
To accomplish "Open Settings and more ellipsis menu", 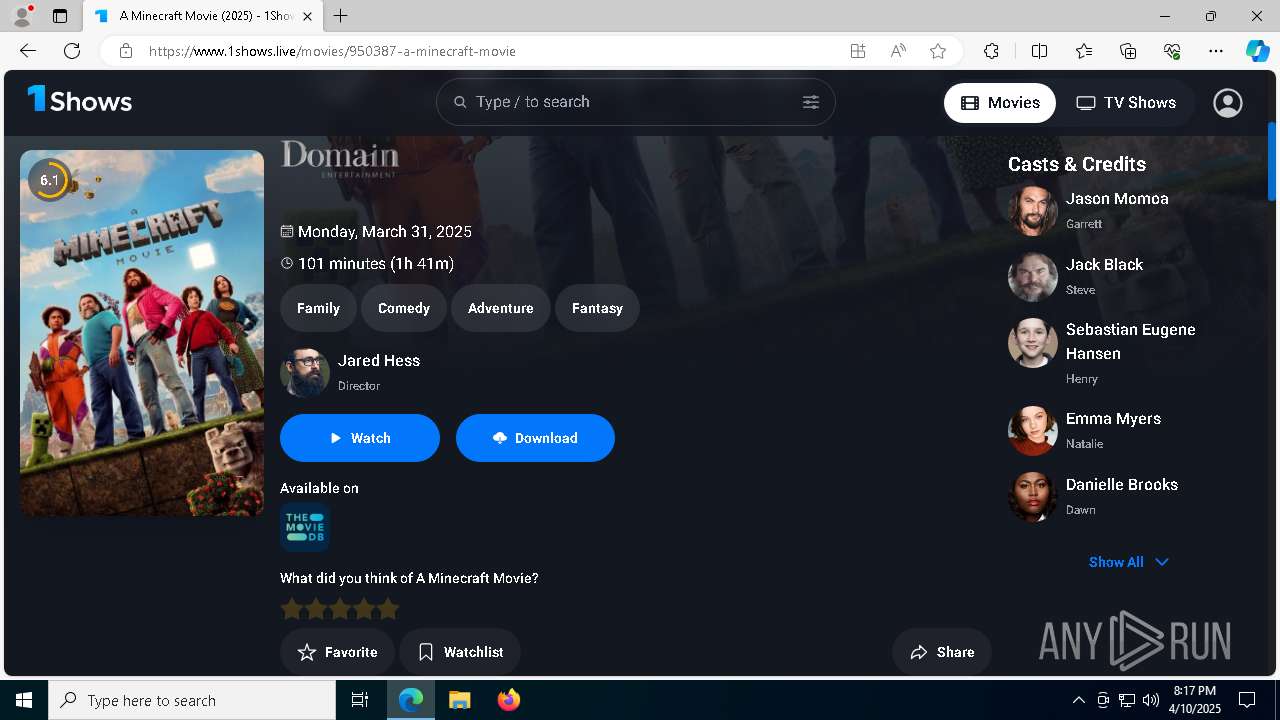I will click(1216, 51).
